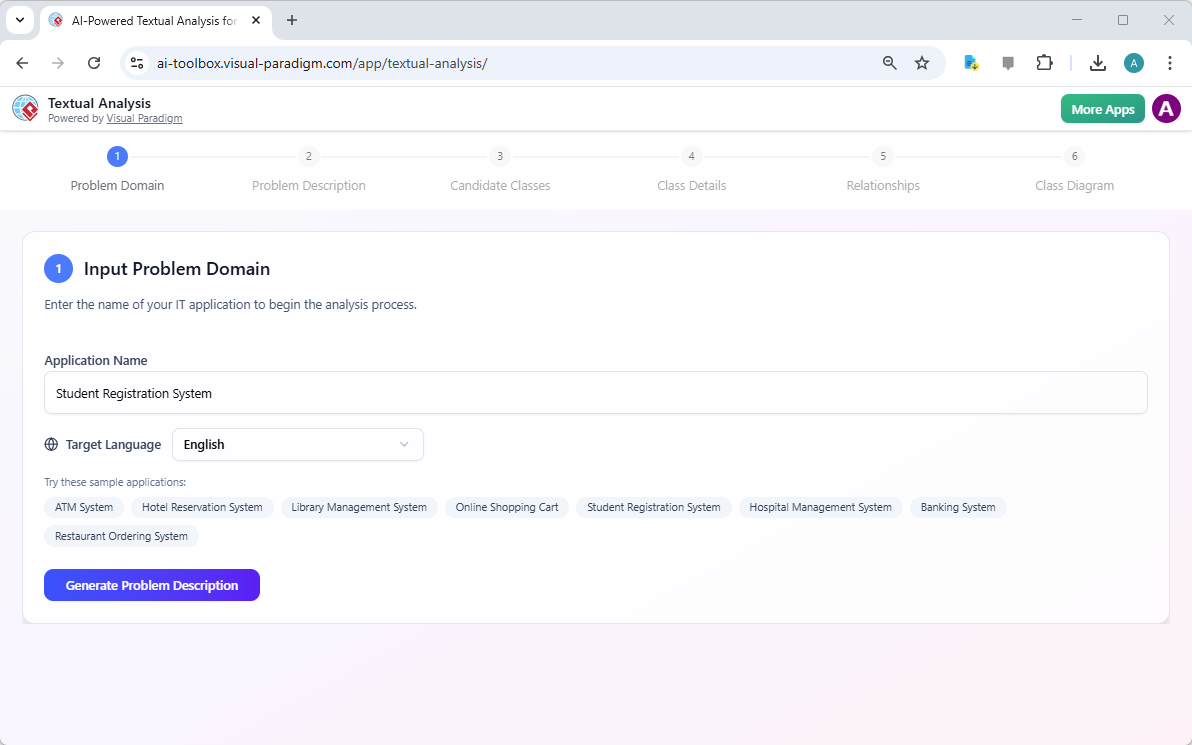This screenshot has width=1192, height=745.
Task: Click the Visual Paradigm Textual Analysis logo
Action: [25, 108]
